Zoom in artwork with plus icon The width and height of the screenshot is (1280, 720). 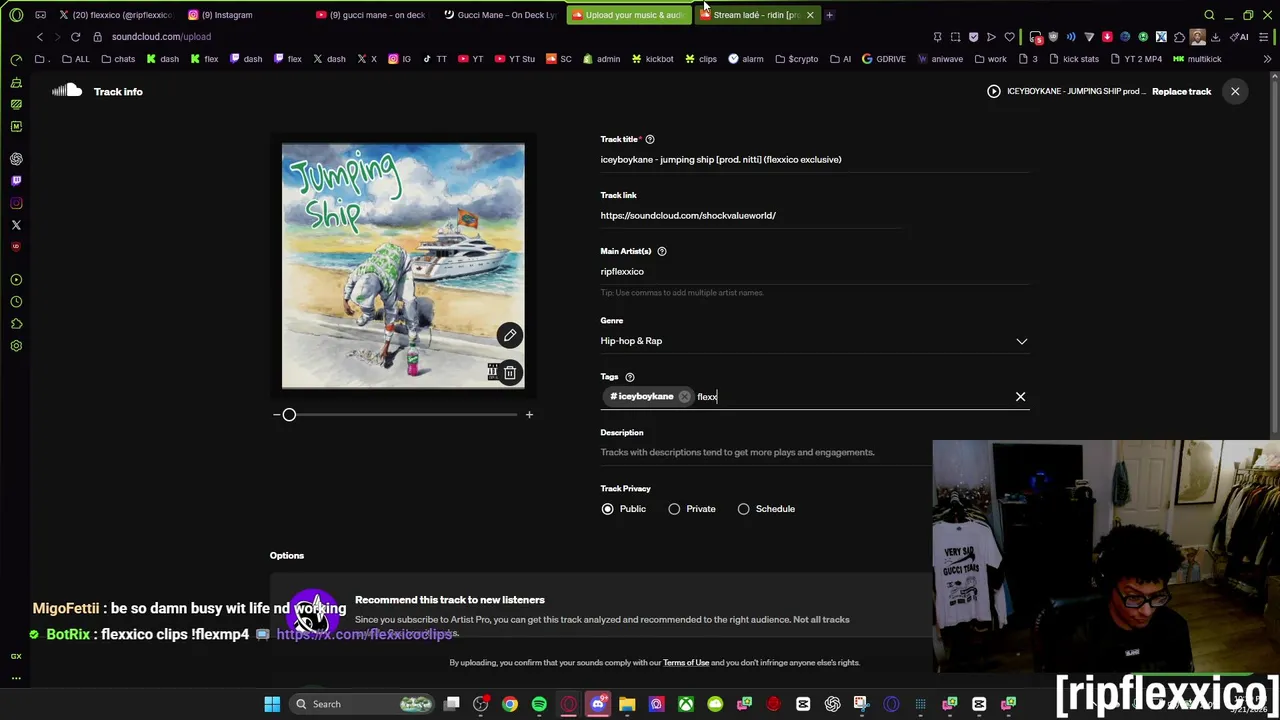coord(529,414)
